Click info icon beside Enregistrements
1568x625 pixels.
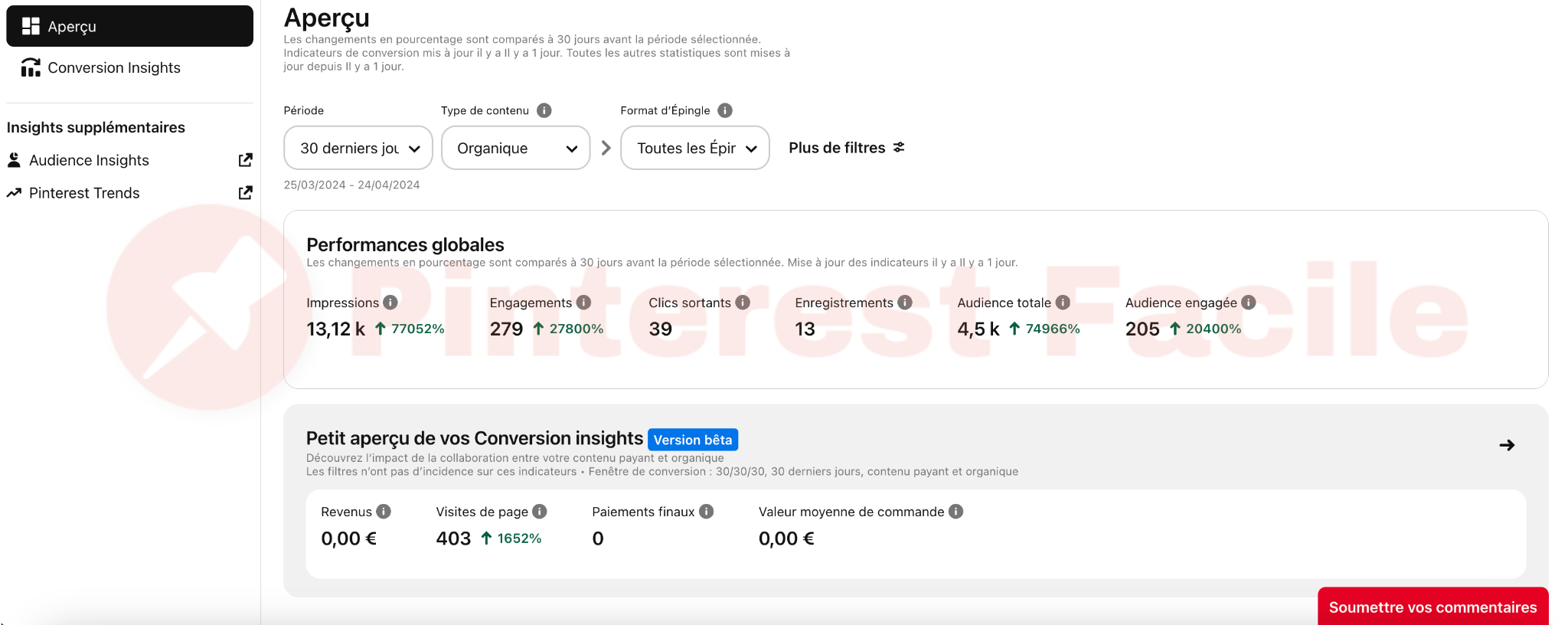pos(905,303)
